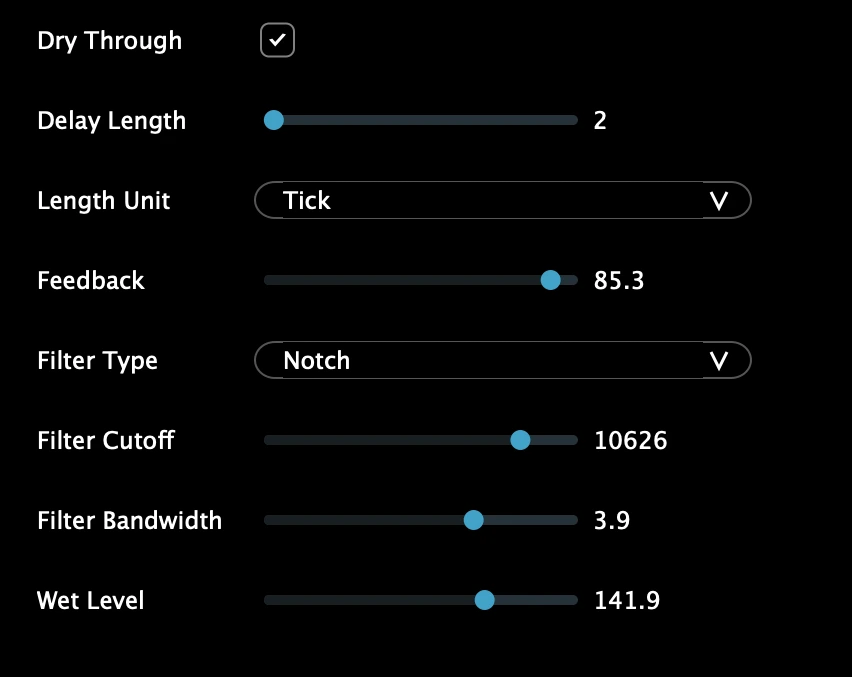
Task: Click the Delay Length slider track's right end
Action: (572, 120)
